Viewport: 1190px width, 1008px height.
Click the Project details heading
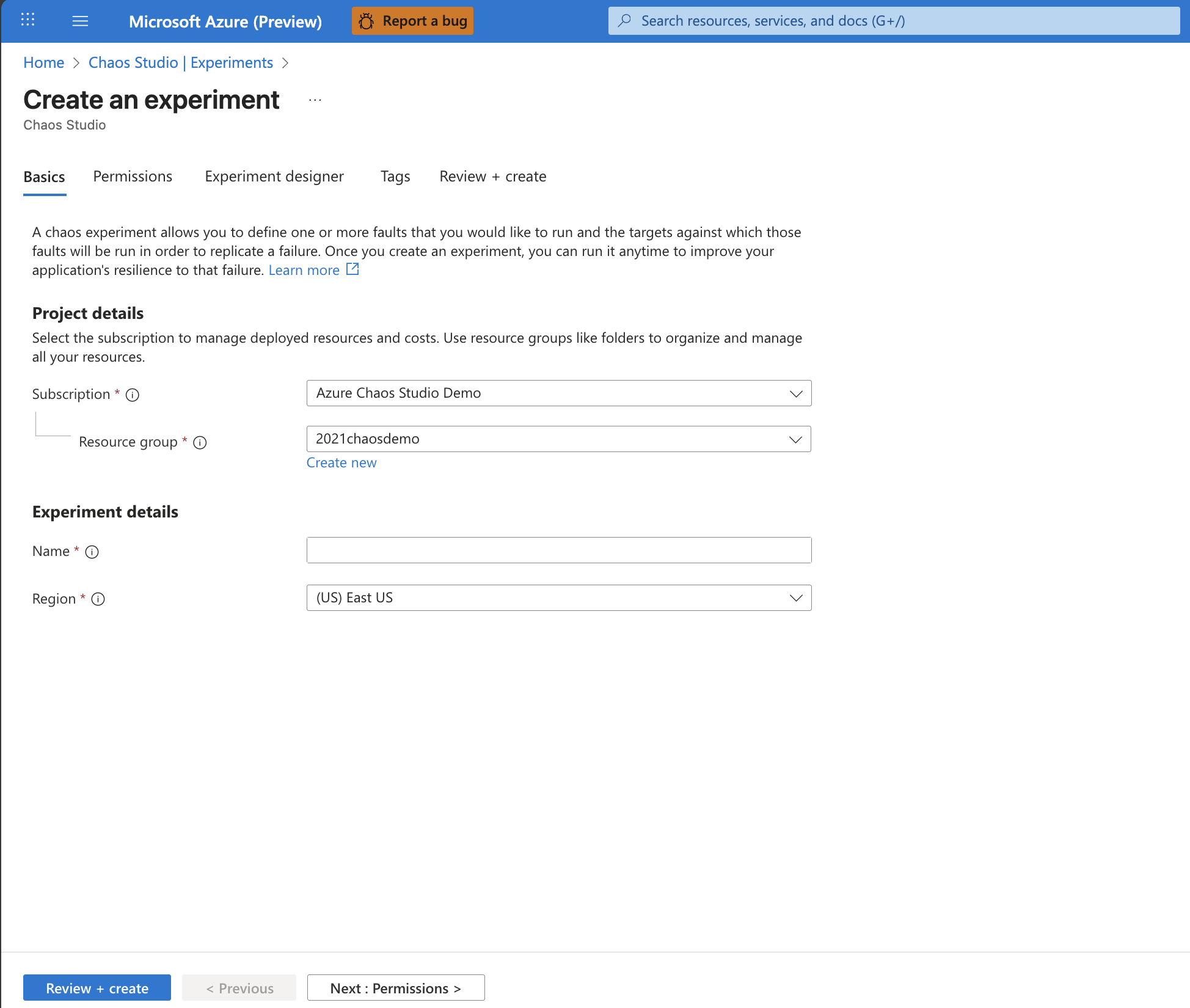point(88,313)
